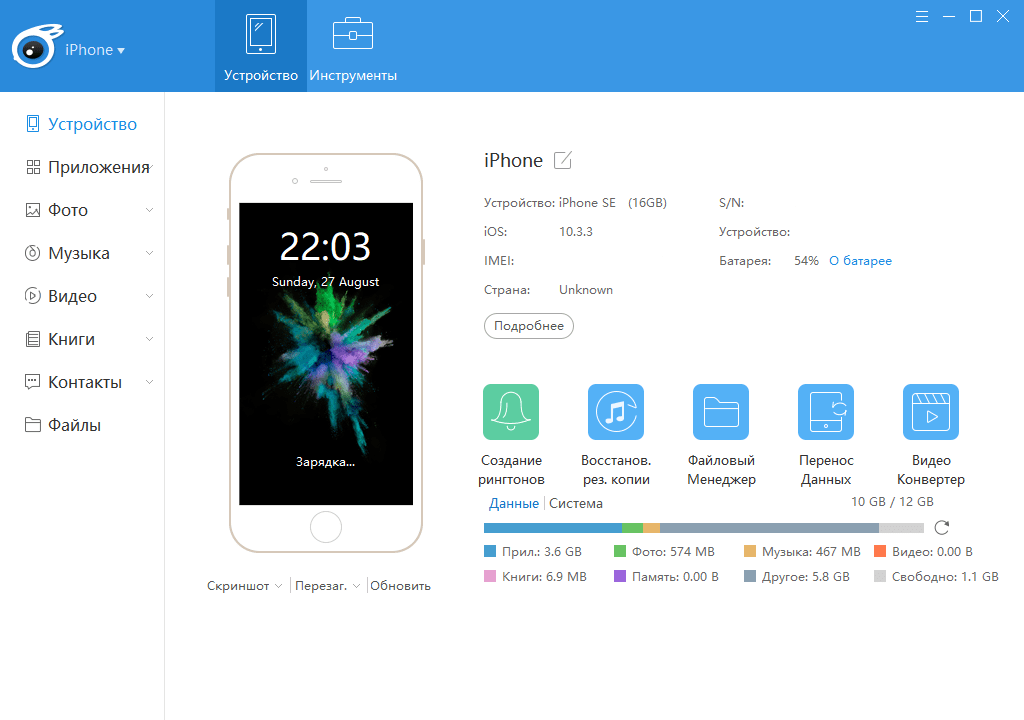Click the blue Прил. storage color swatch
Image resolution: width=1024 pixels, height=720 pixels.
[x=490, y=551]
